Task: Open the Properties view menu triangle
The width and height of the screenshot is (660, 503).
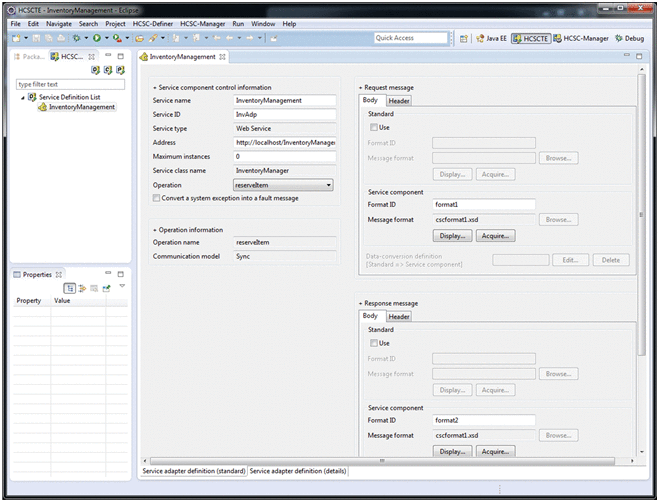Action: coord(122,286)
